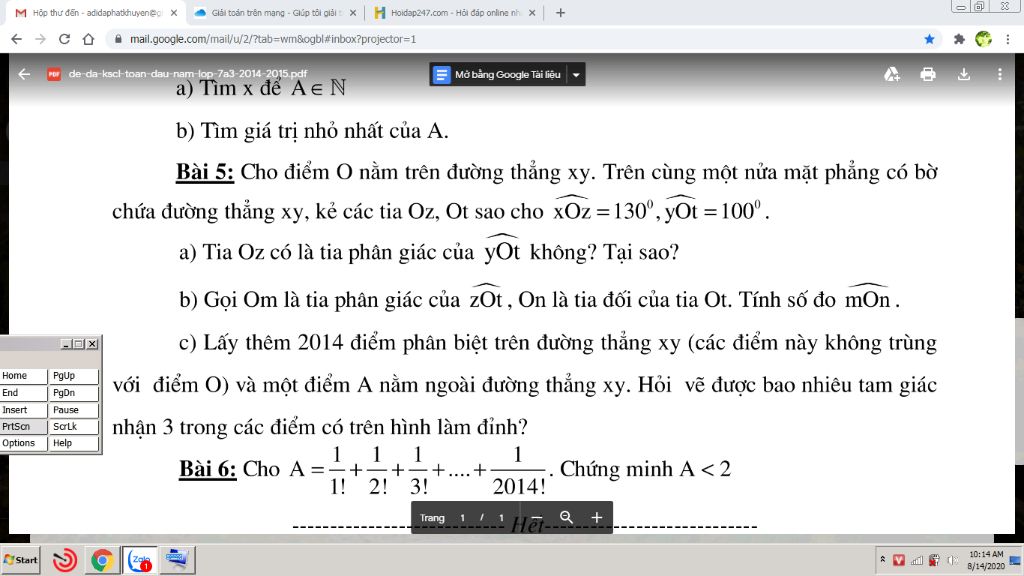Click the site lock icon in address bar
The width and height of the screenshot is (1024, 576).
118,39
